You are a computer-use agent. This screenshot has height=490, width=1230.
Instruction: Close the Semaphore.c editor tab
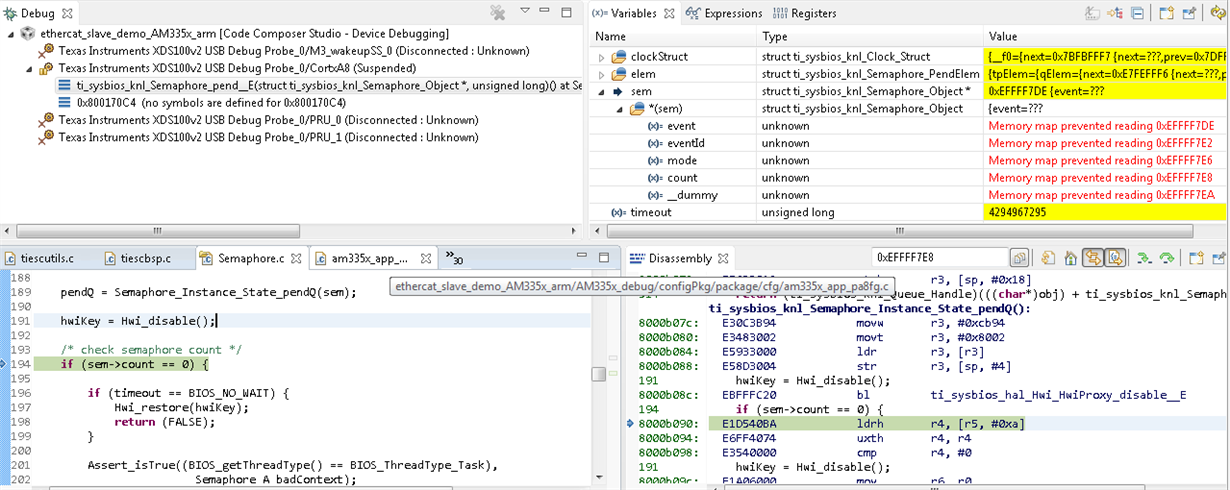[x=297, y=258]
